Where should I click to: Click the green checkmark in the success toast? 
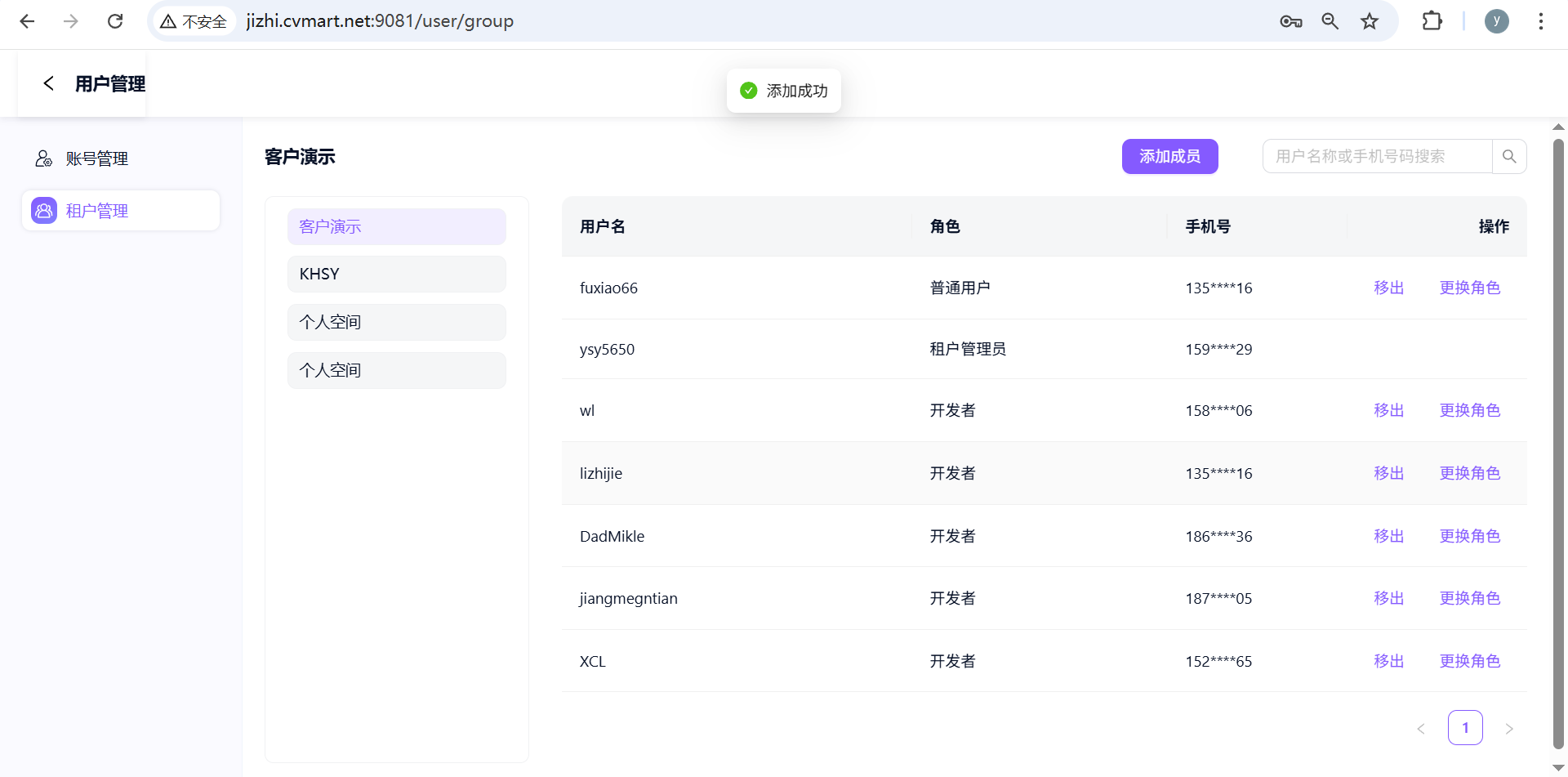pos(749,91)
